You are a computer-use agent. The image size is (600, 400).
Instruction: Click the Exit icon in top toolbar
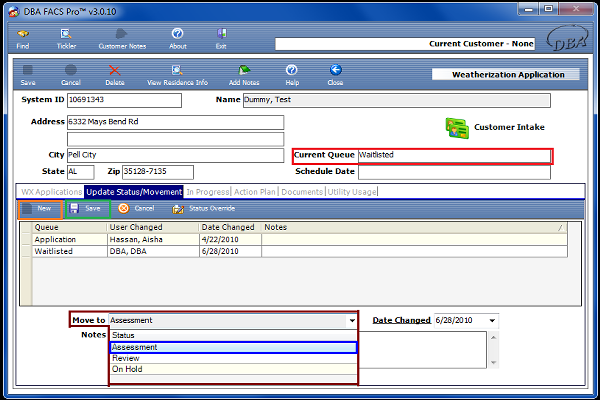pos(220,35)
